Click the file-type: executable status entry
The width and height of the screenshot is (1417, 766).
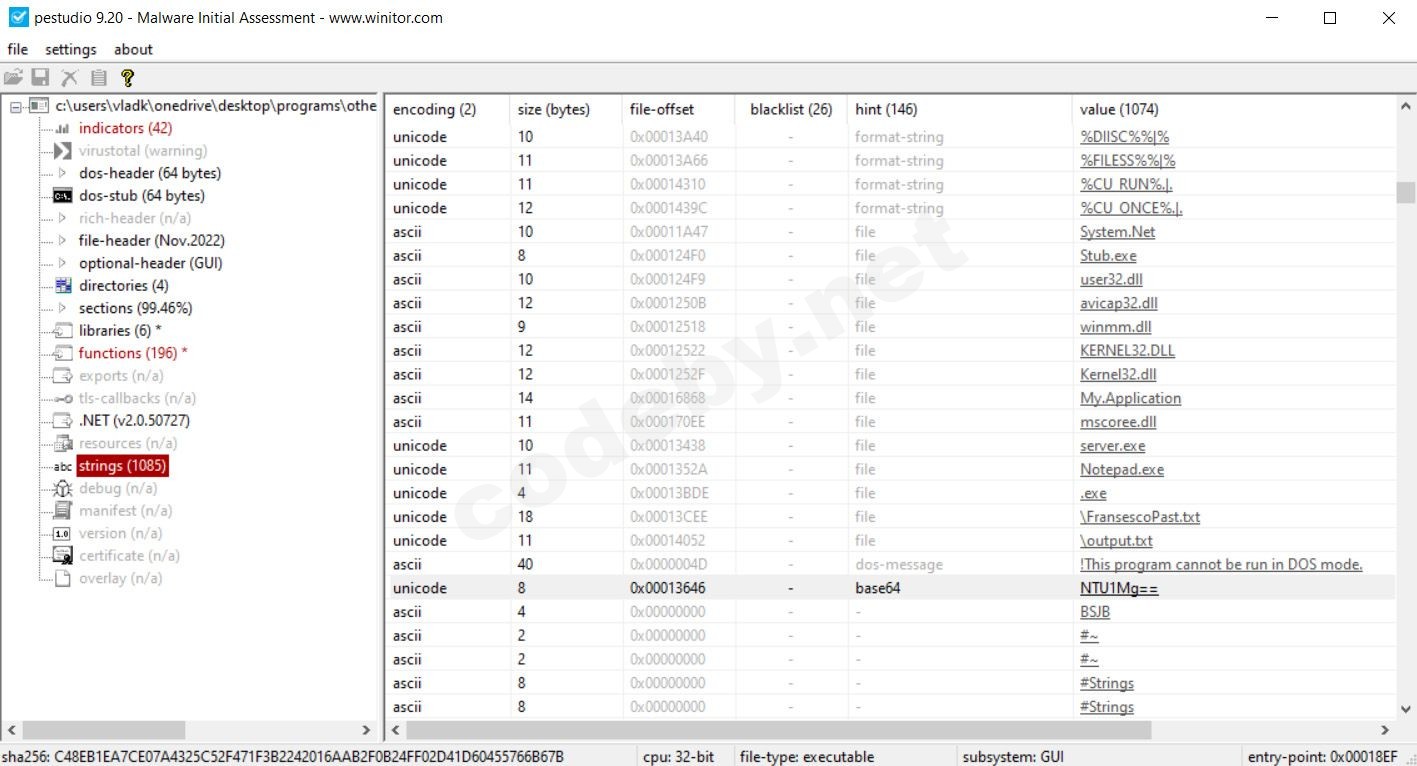(807, 756)
